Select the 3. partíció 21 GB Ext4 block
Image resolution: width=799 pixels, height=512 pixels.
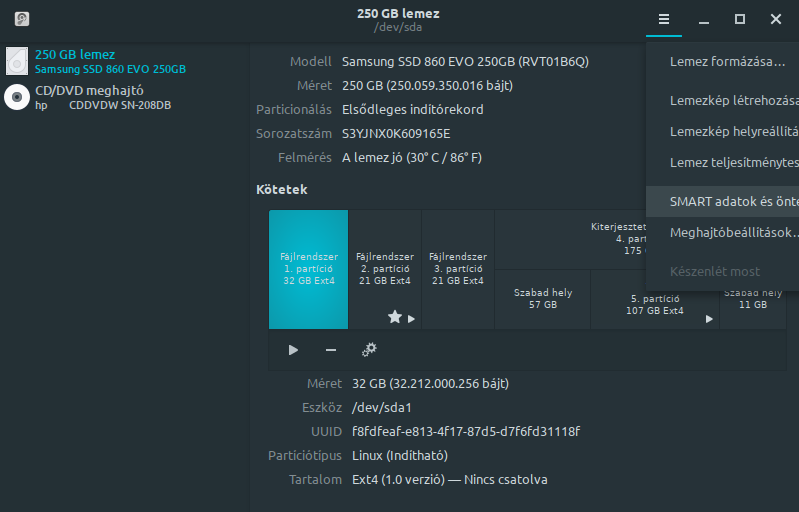(x=458, y=269)
